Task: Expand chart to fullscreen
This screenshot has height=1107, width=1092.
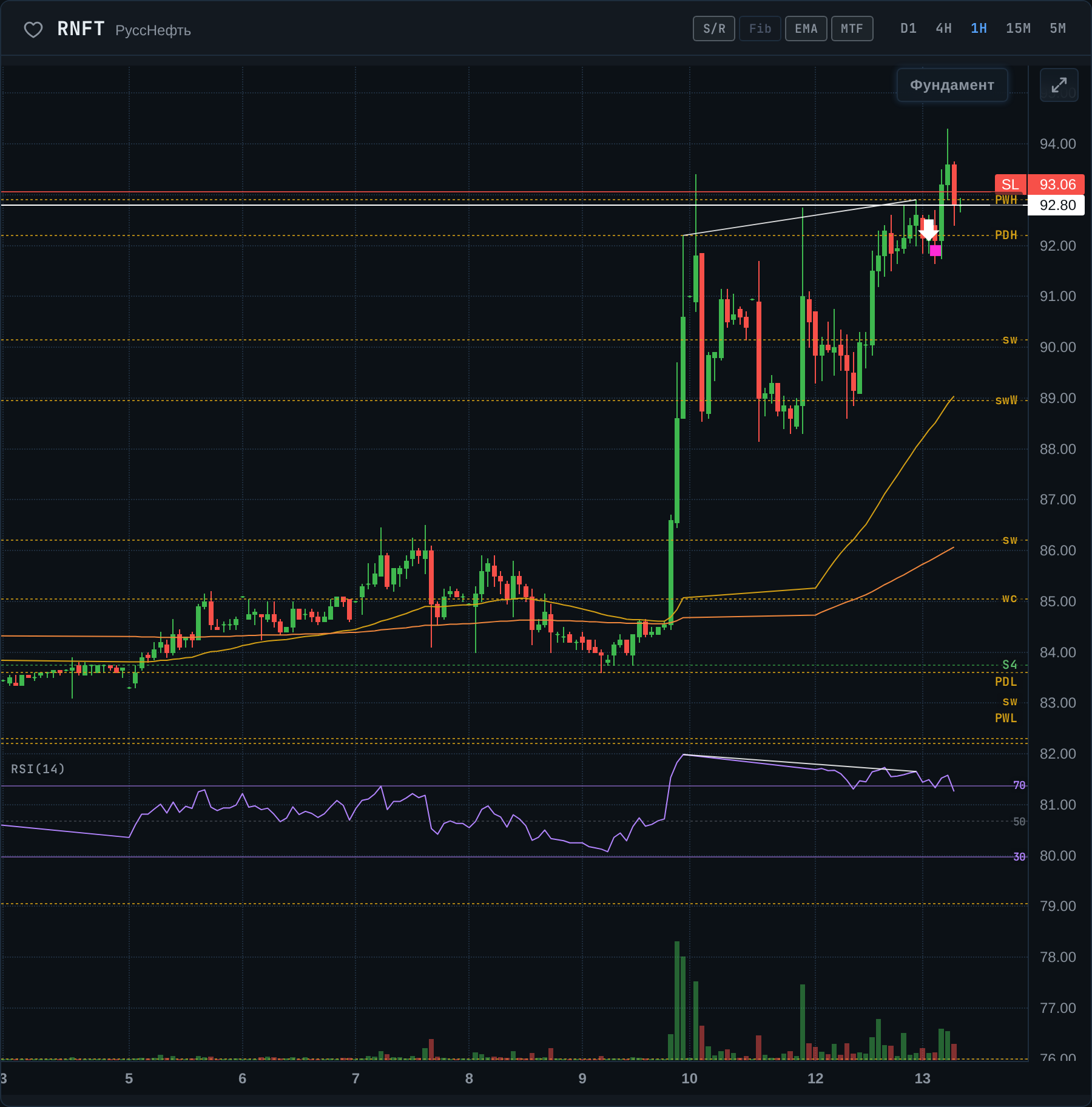Action: coord(1059,85)
